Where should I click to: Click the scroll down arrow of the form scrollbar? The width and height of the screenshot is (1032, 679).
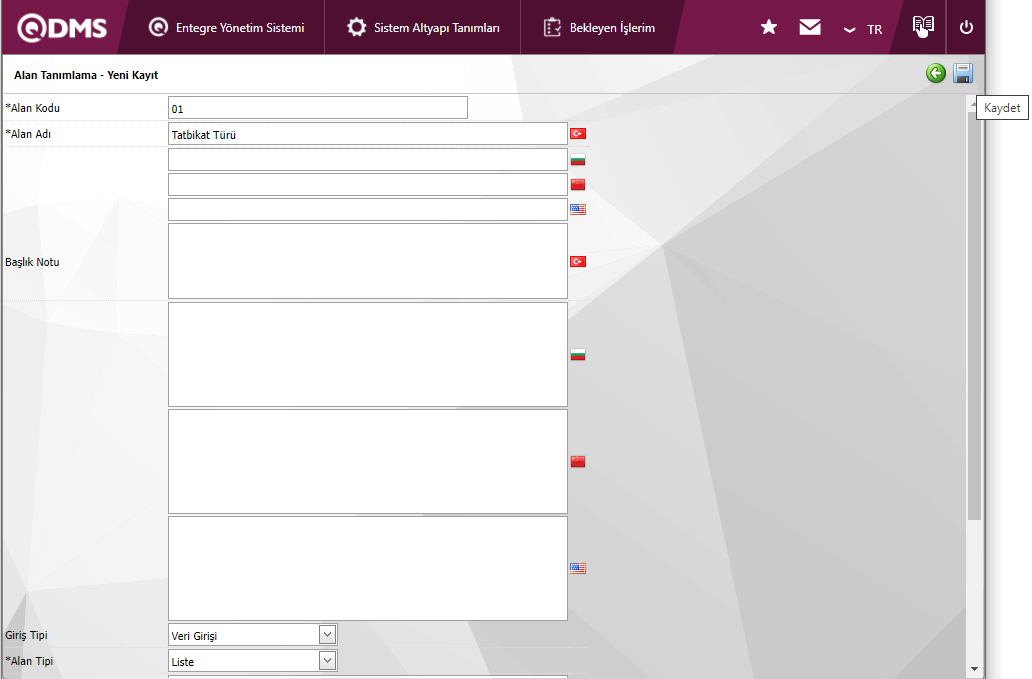click(974, 668)
